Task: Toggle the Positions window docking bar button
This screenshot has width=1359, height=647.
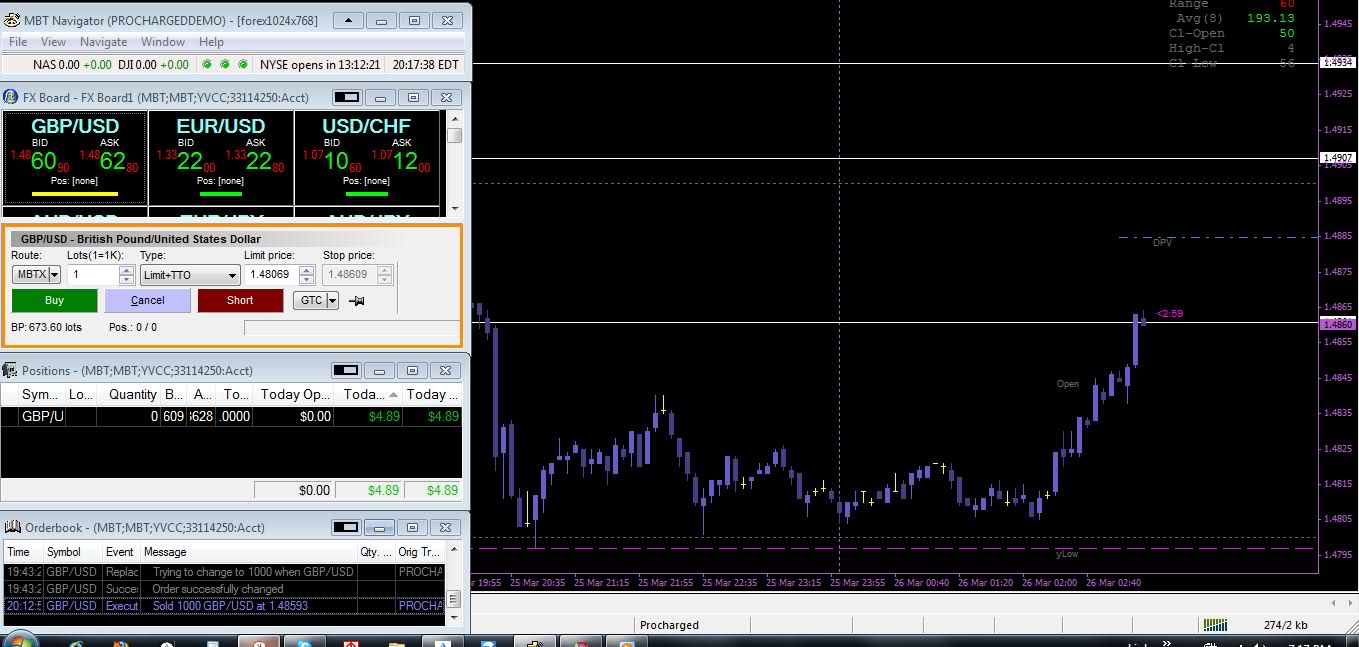Action: tap(346, 370)
